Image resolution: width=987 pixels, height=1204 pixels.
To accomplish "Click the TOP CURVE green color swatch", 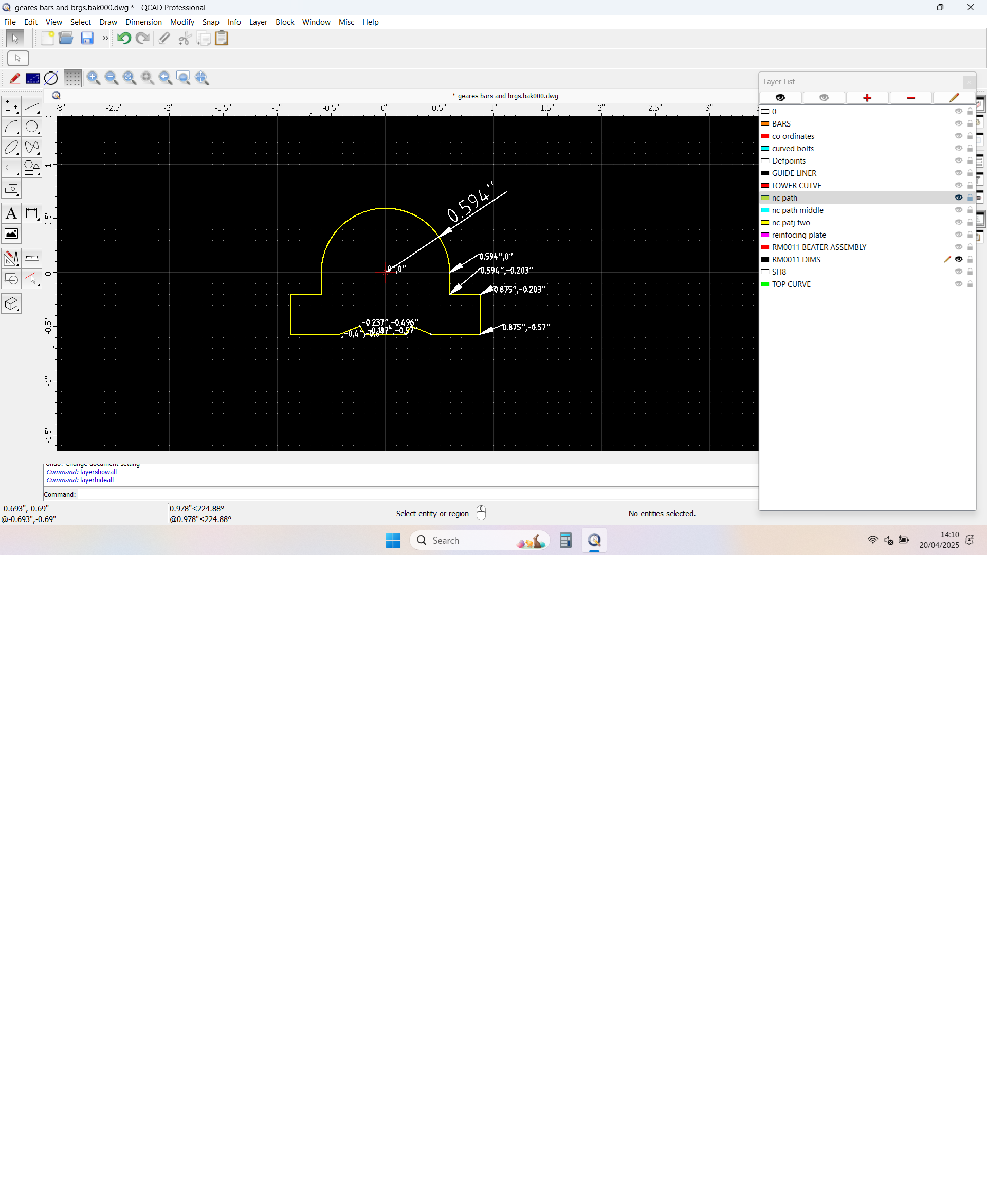I will 765,284.
